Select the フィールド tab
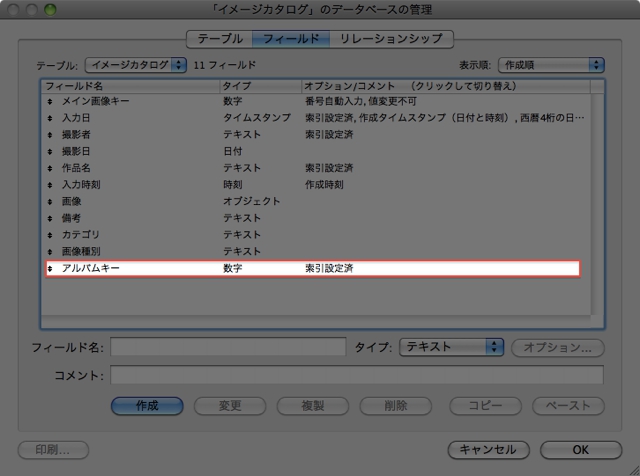The image size is (640, 476). 291,39
